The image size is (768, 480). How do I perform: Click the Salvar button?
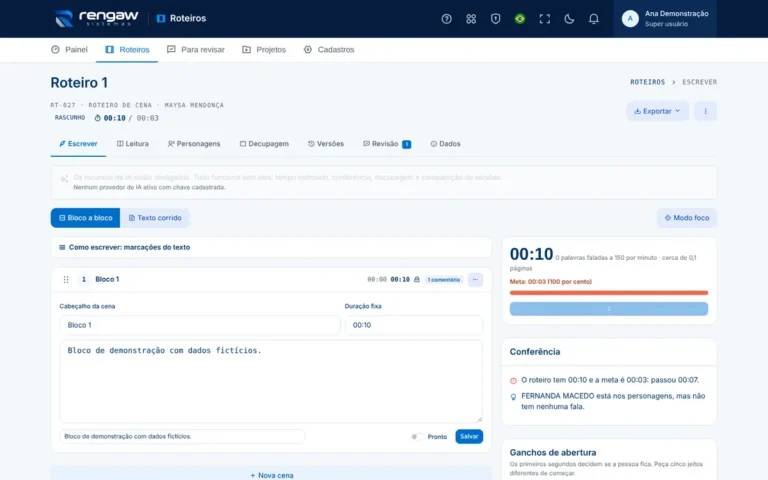pos(469,436)
